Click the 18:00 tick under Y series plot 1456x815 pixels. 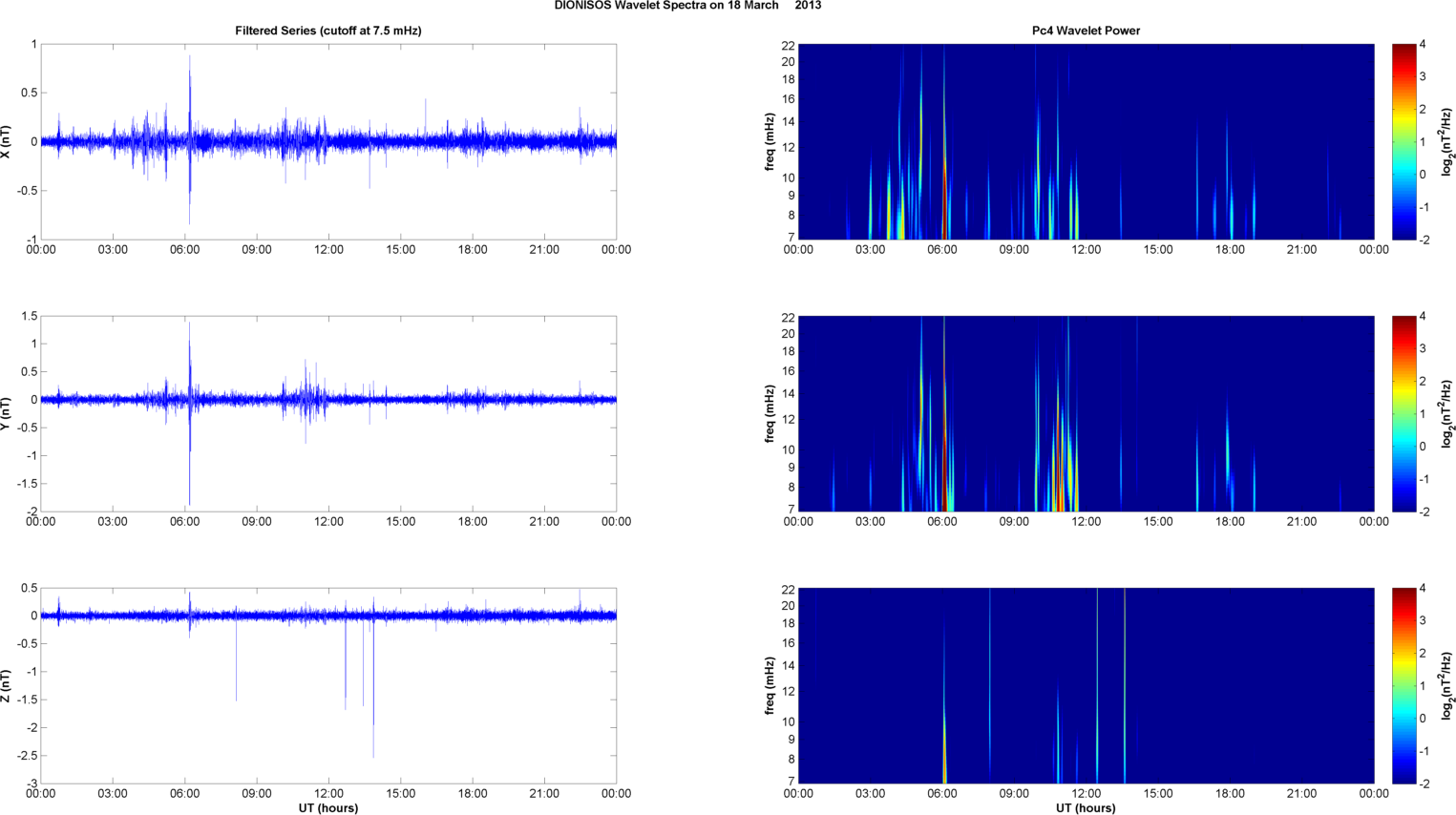[473, 522]
